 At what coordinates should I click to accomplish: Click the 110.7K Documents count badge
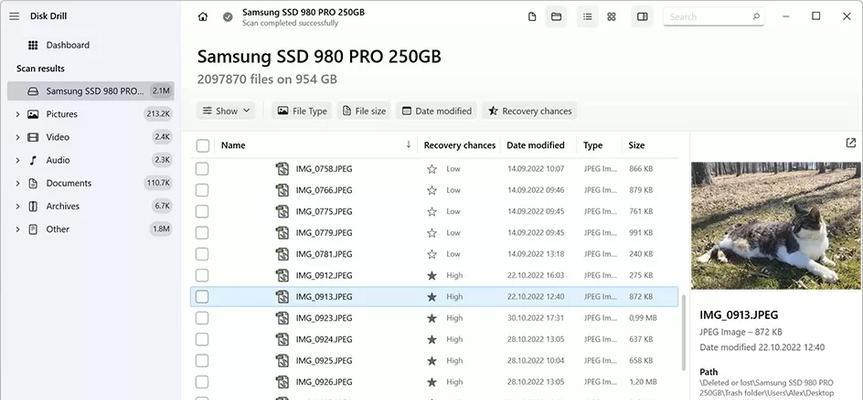158,183
